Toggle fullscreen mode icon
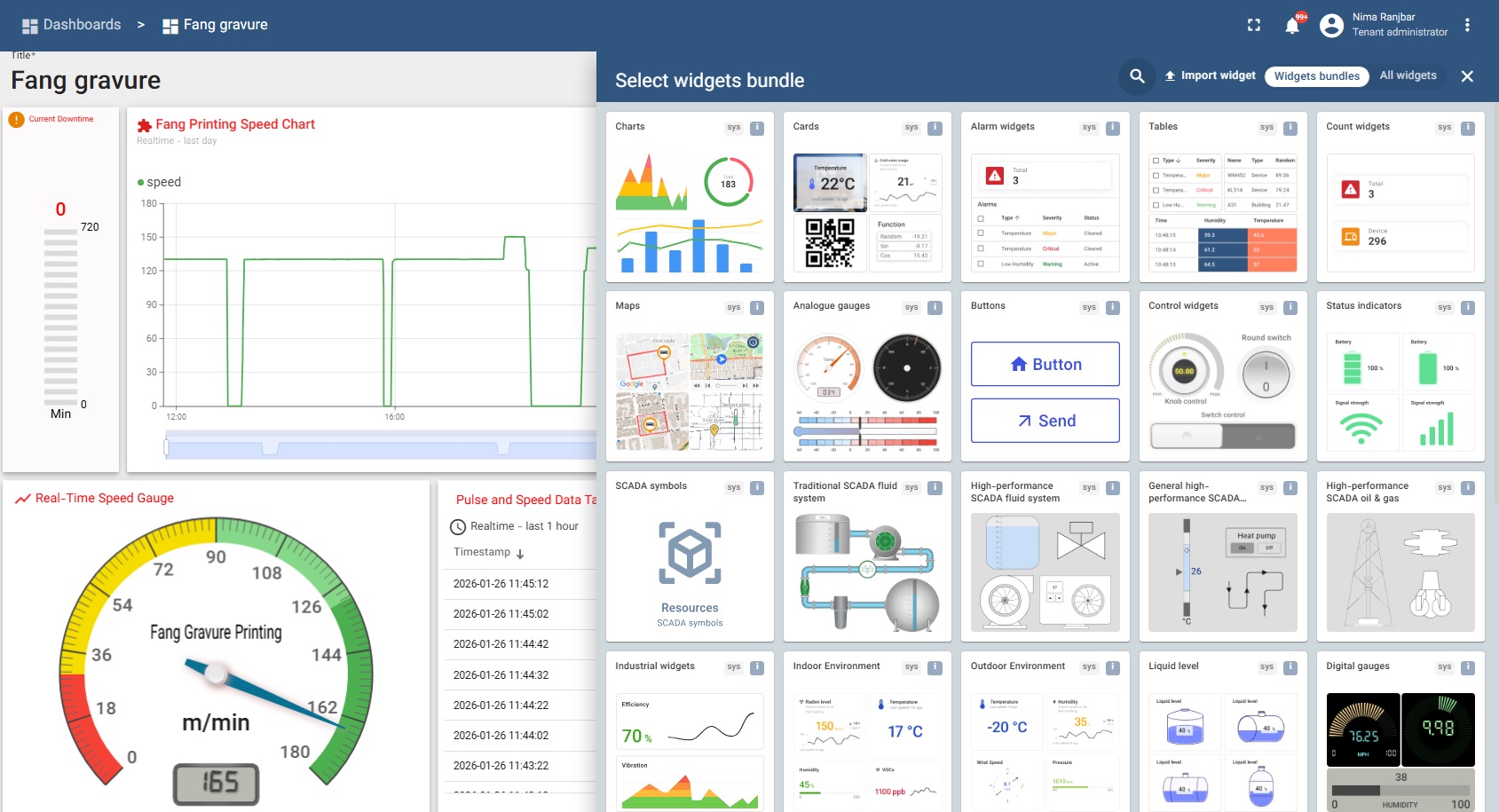This screenshot has height=812, width=1499. pyautogui.click(x=1253, y=26)
